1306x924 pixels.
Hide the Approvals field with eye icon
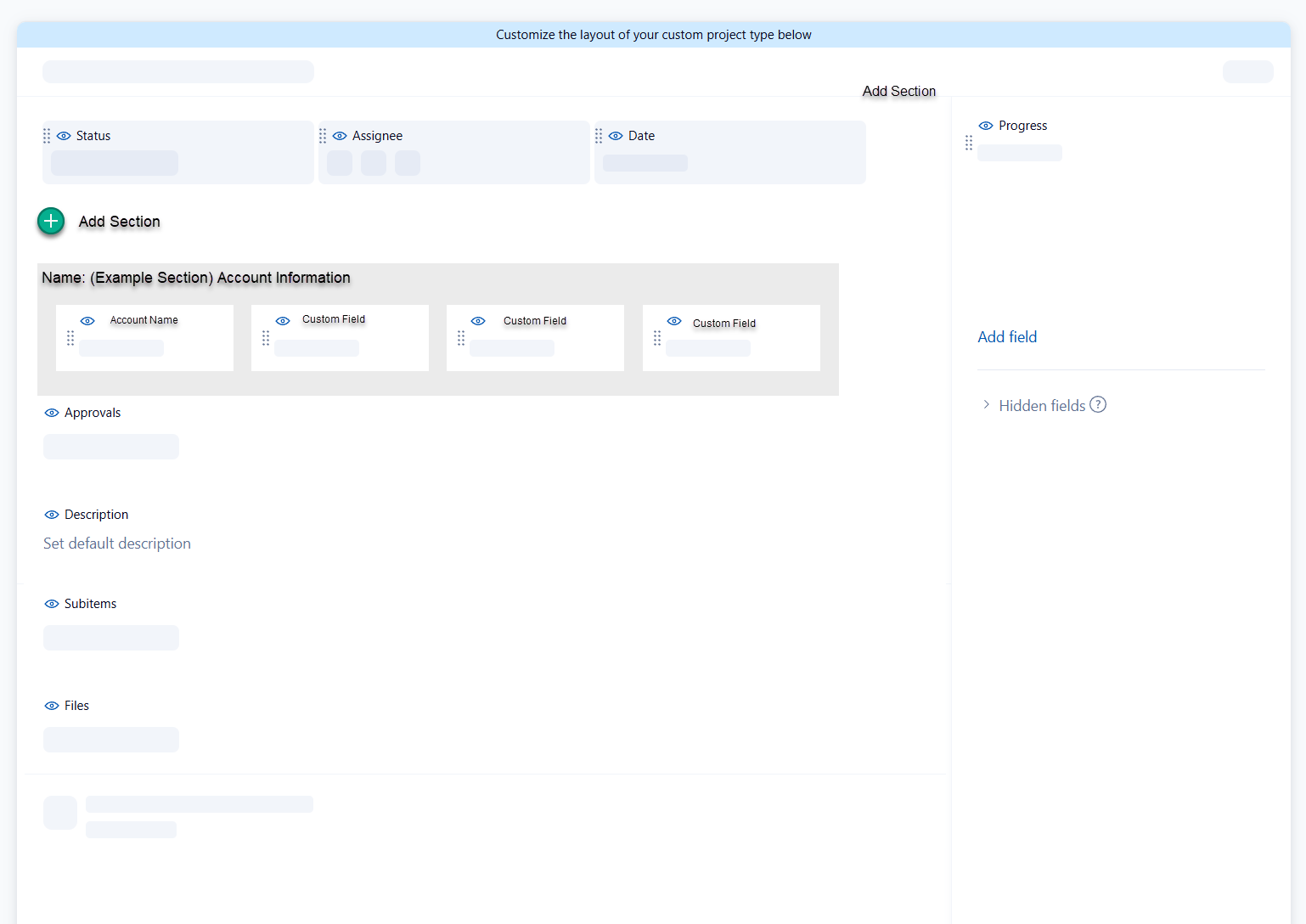(52, 413)
